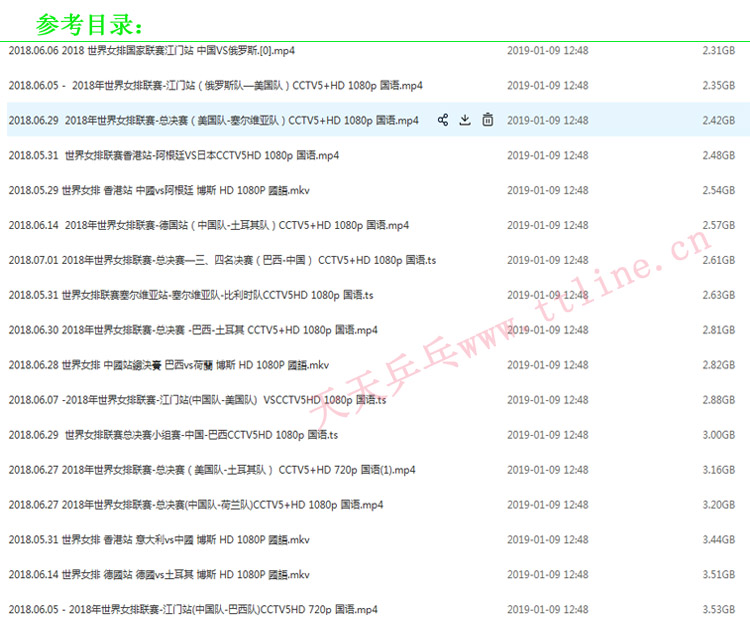Click the delete trash icon in highlighted row

coord(487,120)
